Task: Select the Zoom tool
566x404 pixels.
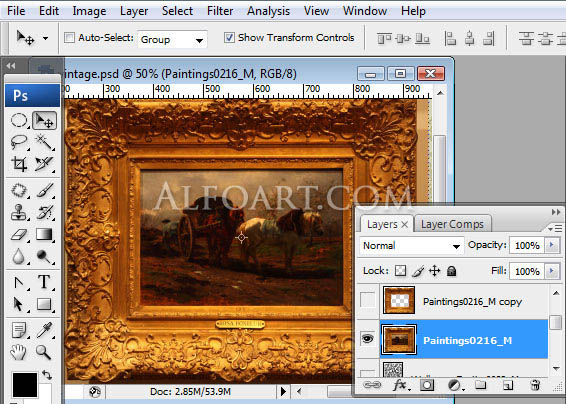Action: coord(44,352)
